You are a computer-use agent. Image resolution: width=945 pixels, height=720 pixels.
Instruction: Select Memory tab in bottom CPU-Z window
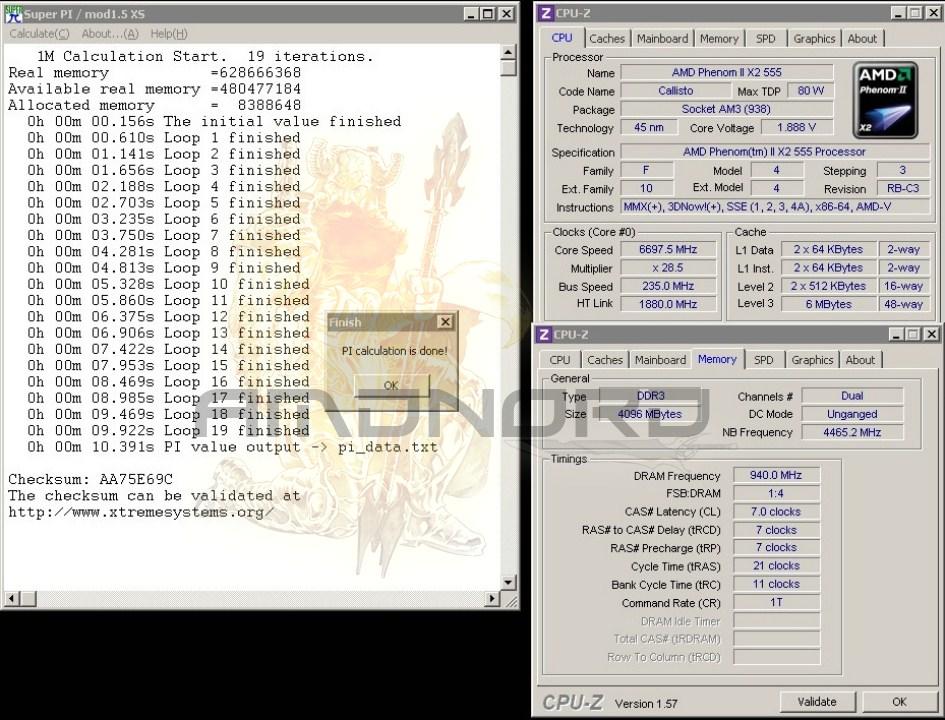717,359
